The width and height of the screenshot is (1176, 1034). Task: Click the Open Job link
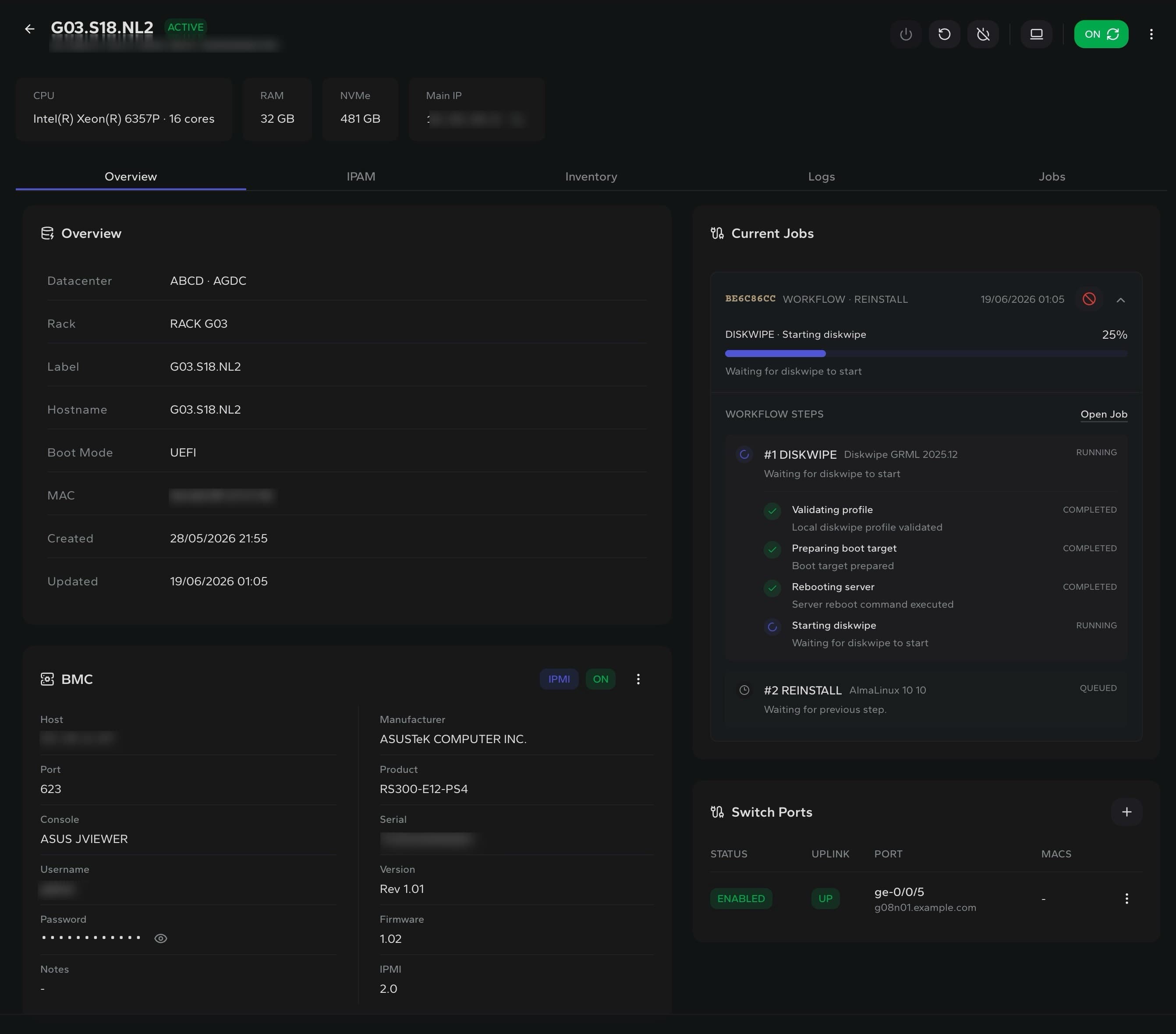coord(1104,414)
